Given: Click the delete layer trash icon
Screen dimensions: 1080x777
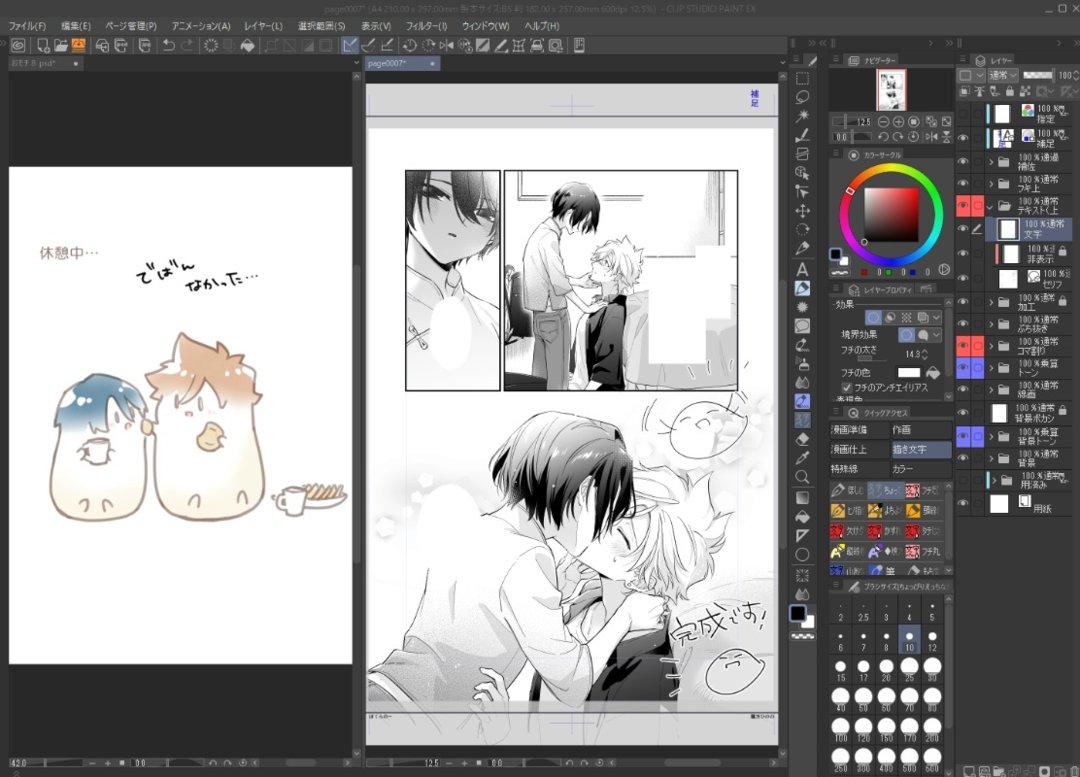Looking at the screenshot, I should pyautogui.click(x=1074, y=771).
